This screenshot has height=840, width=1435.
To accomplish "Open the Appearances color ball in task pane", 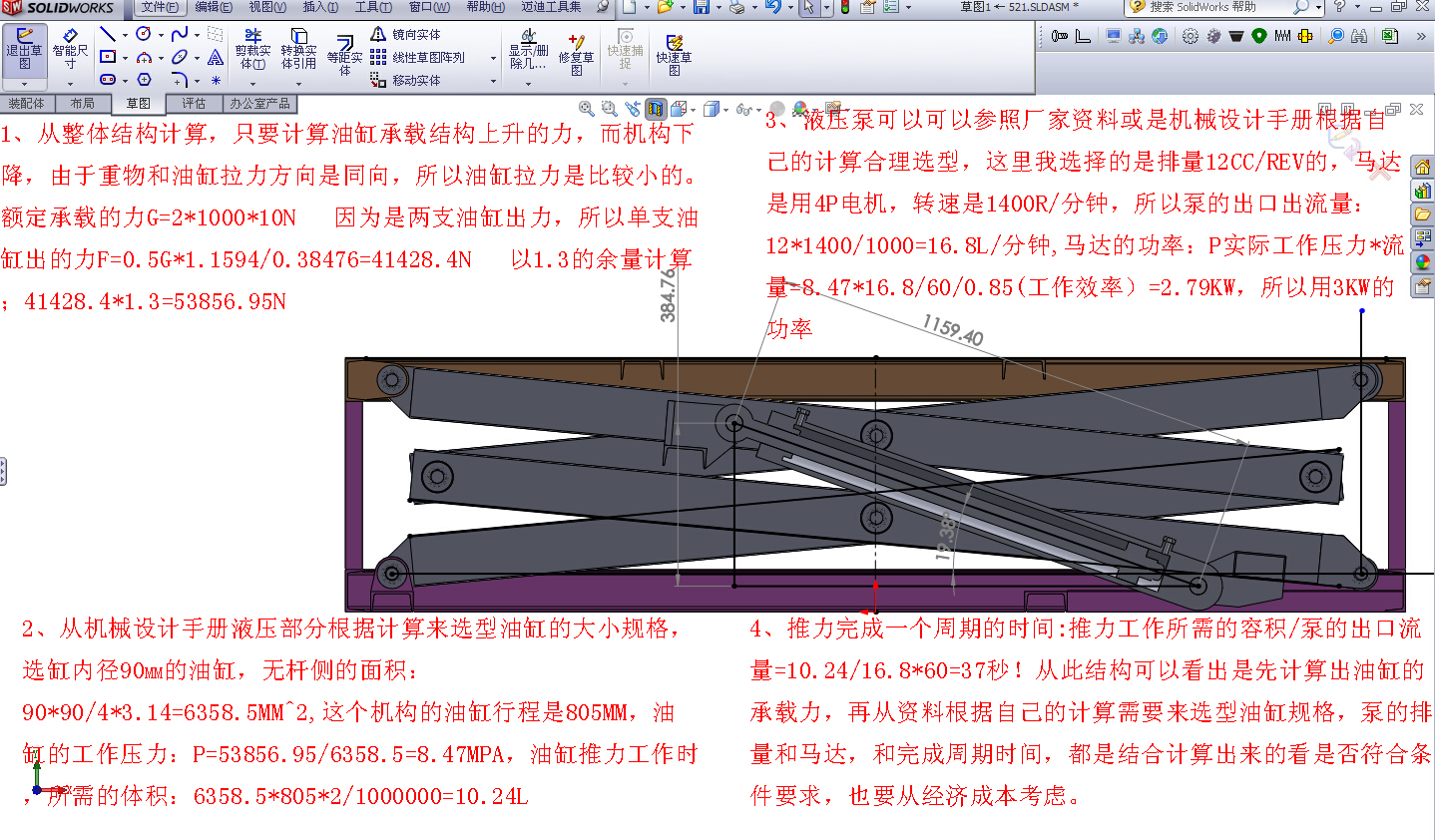I will [x=1422, y=263].
